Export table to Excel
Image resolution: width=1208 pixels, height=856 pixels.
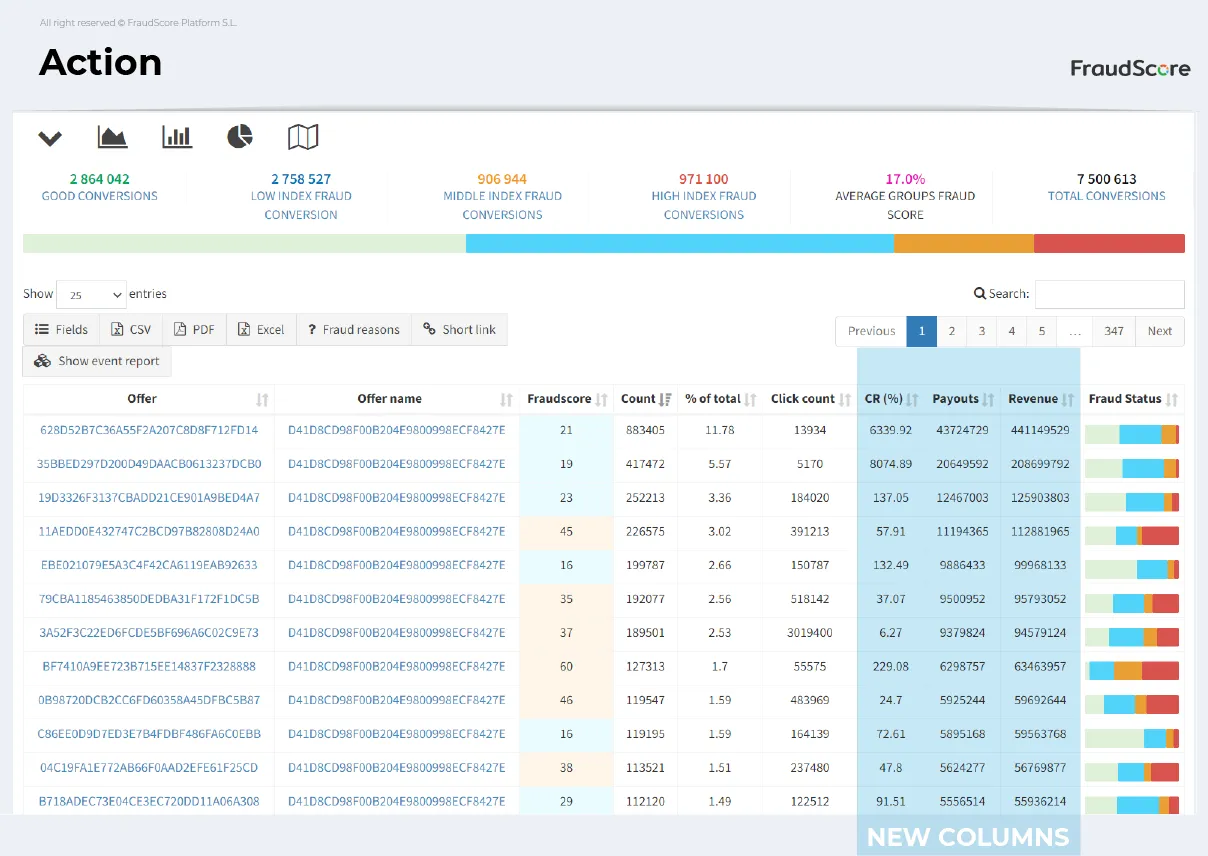pyautogui.click(x=261, y=329)
